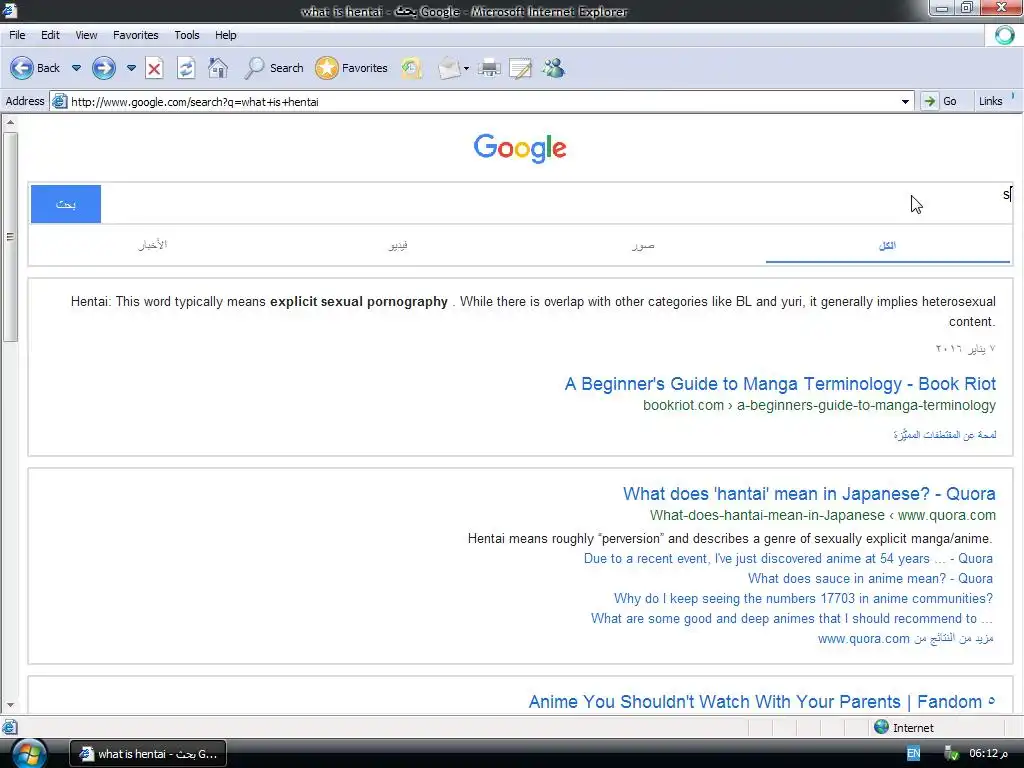
Task: Open 'Why do I keep seeing 17703' link
Action: tap(803, 599)
